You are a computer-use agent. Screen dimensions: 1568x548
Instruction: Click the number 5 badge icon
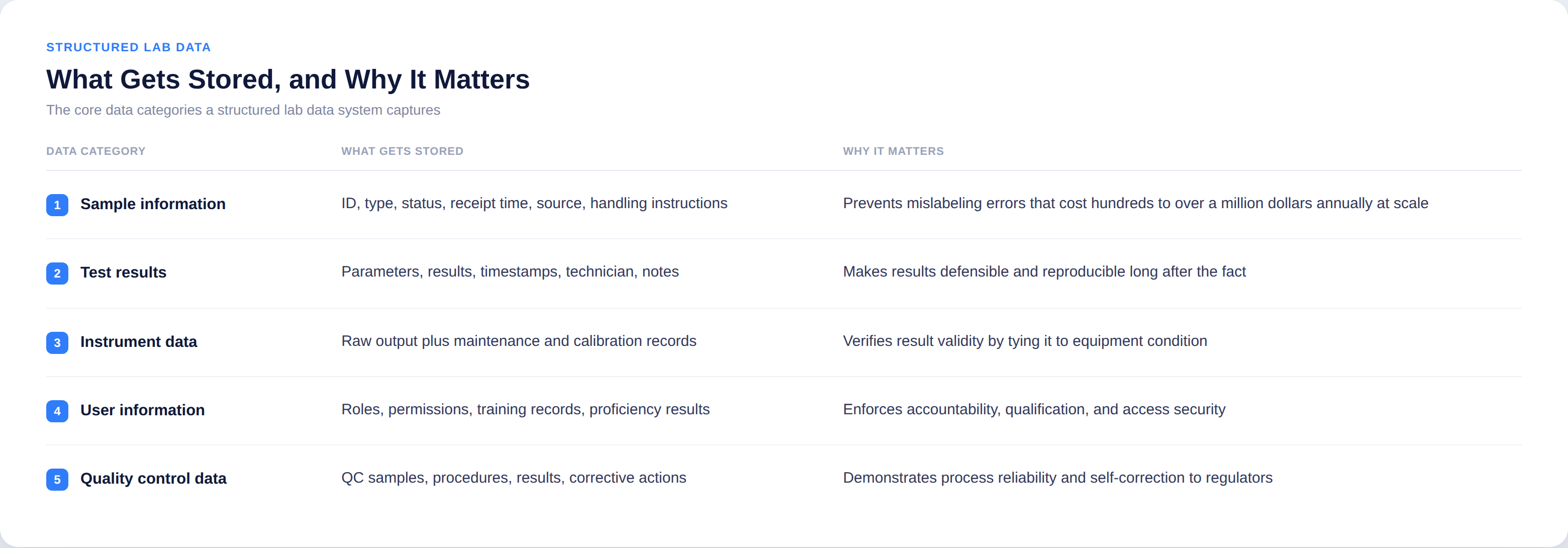tap(57, 479)
